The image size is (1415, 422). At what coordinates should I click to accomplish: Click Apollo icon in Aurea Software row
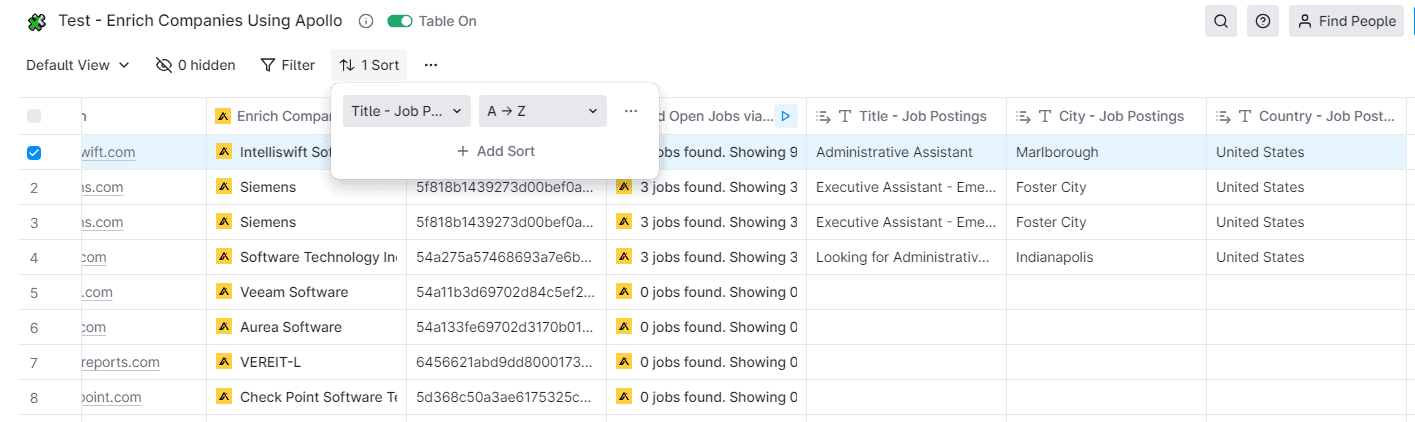224,327
